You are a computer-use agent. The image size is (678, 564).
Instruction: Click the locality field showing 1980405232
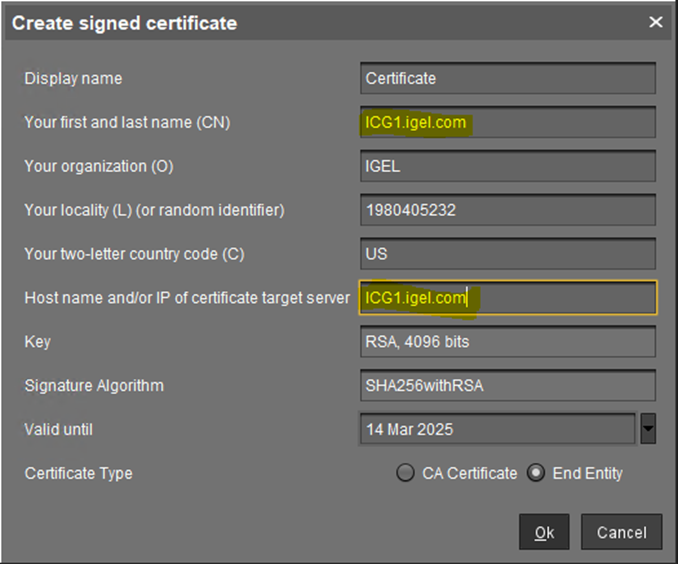tap(507, 210)
